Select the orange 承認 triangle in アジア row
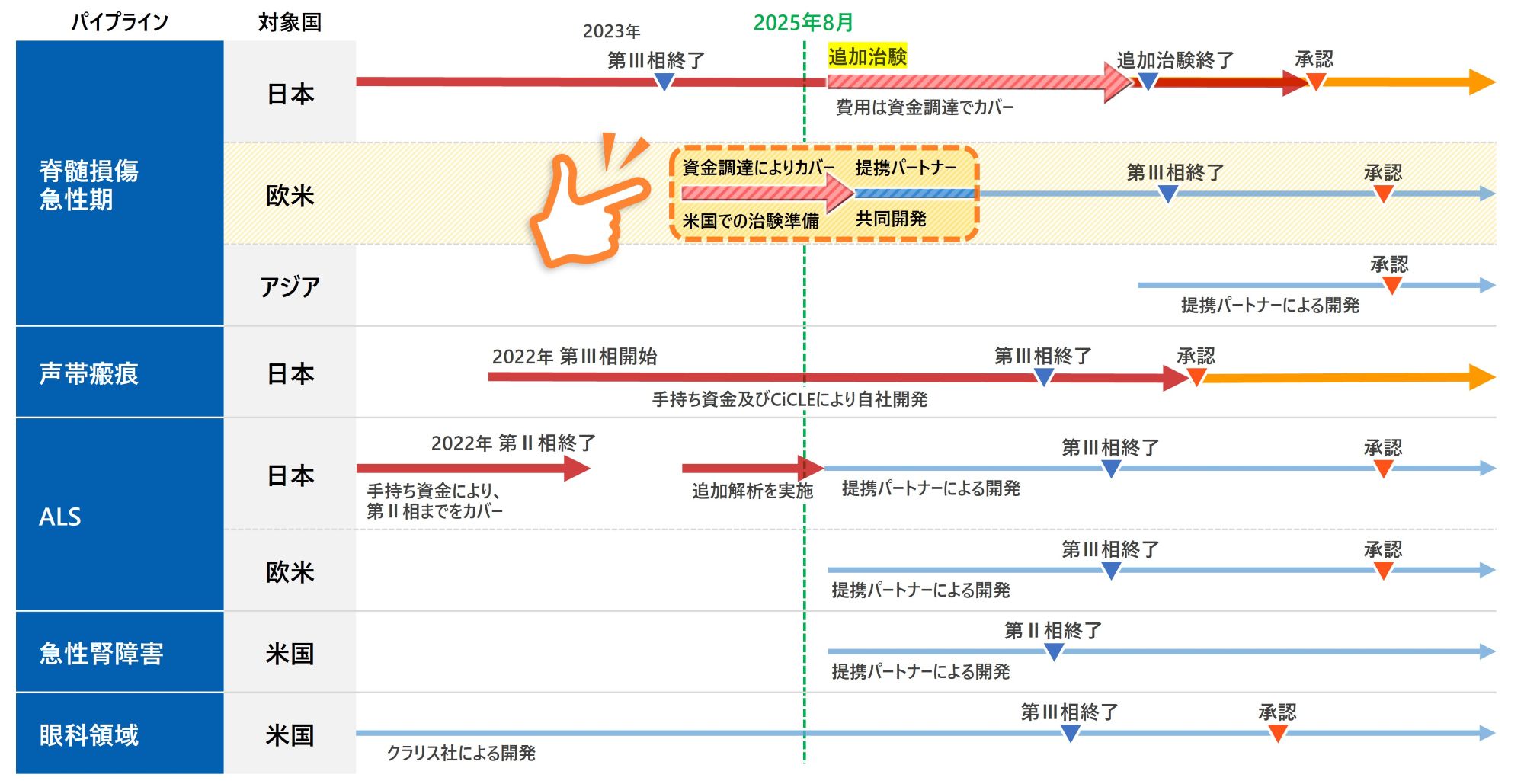The image size is (1524, 784). 1391,285
